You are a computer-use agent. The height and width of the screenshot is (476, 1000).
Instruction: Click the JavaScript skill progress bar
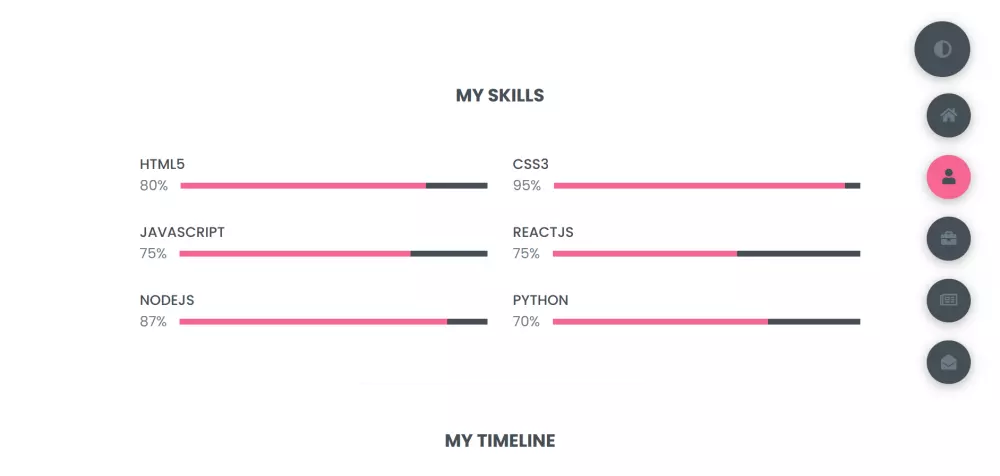(333, 253)
